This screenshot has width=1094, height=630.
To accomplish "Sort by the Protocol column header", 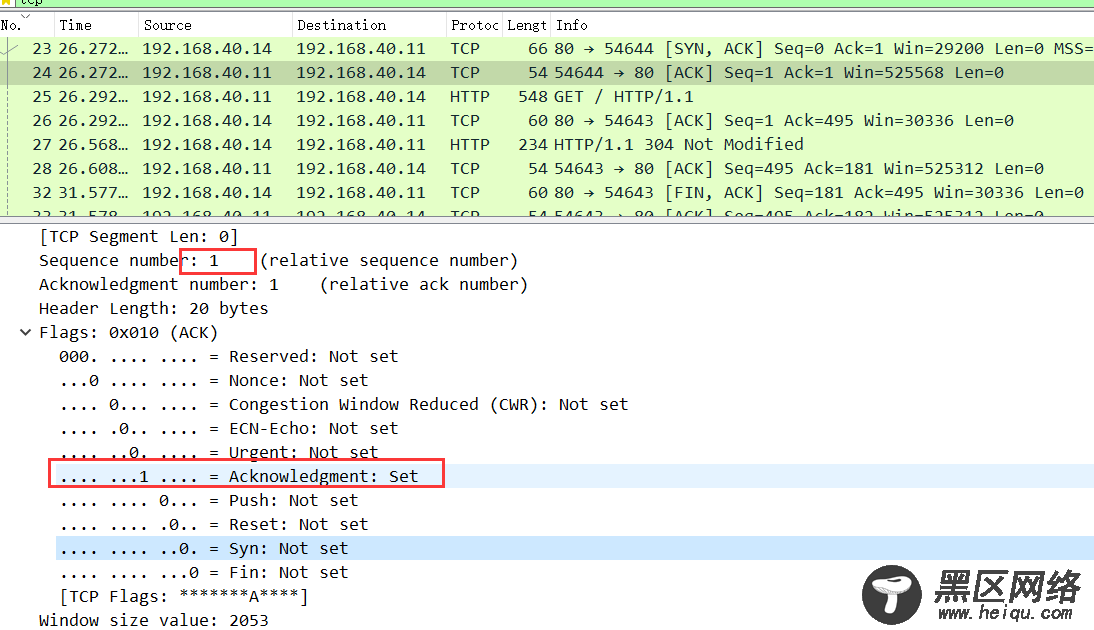I will pyautogui.click(x=474, y=25).
